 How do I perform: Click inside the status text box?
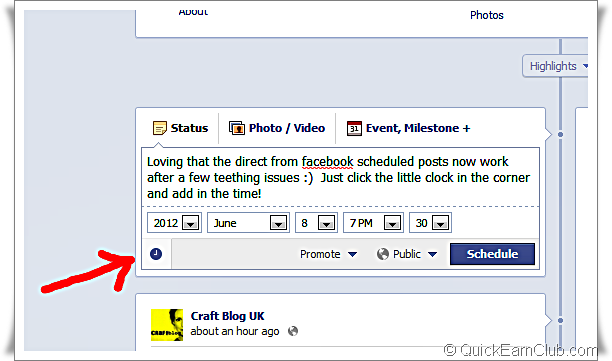click(340, 177)
